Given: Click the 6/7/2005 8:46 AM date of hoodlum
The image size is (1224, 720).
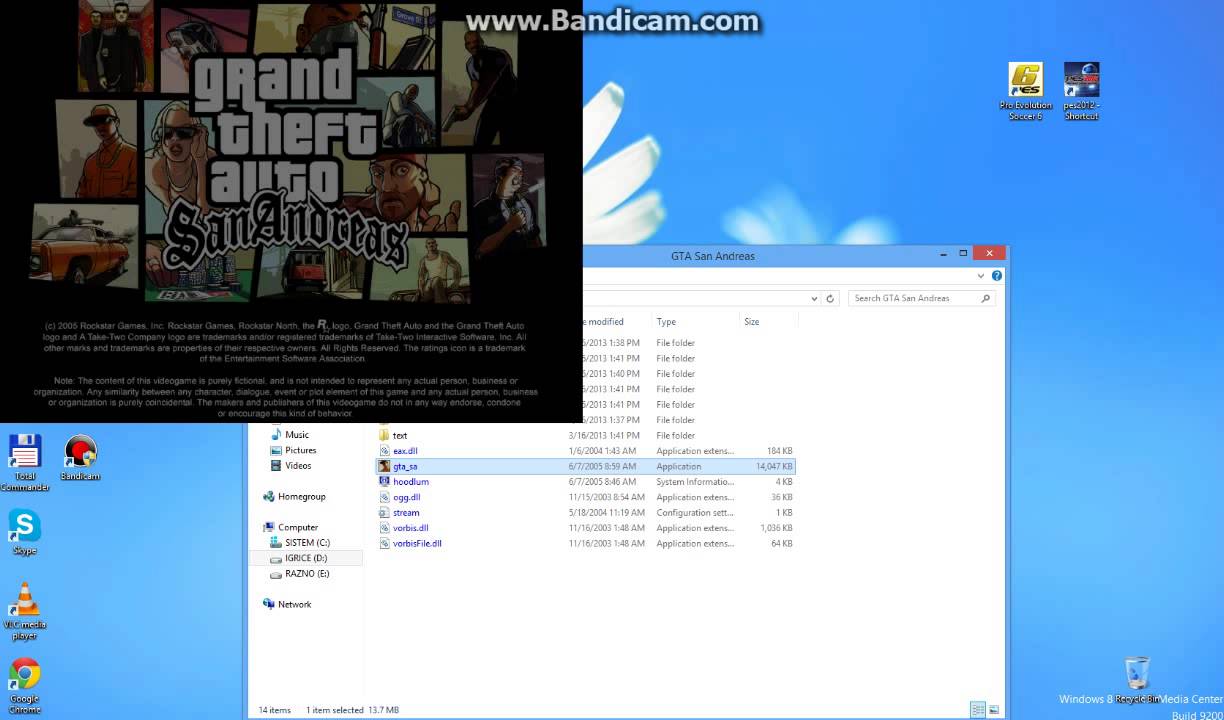Looking at the screenshot, I should click(602, 482).
